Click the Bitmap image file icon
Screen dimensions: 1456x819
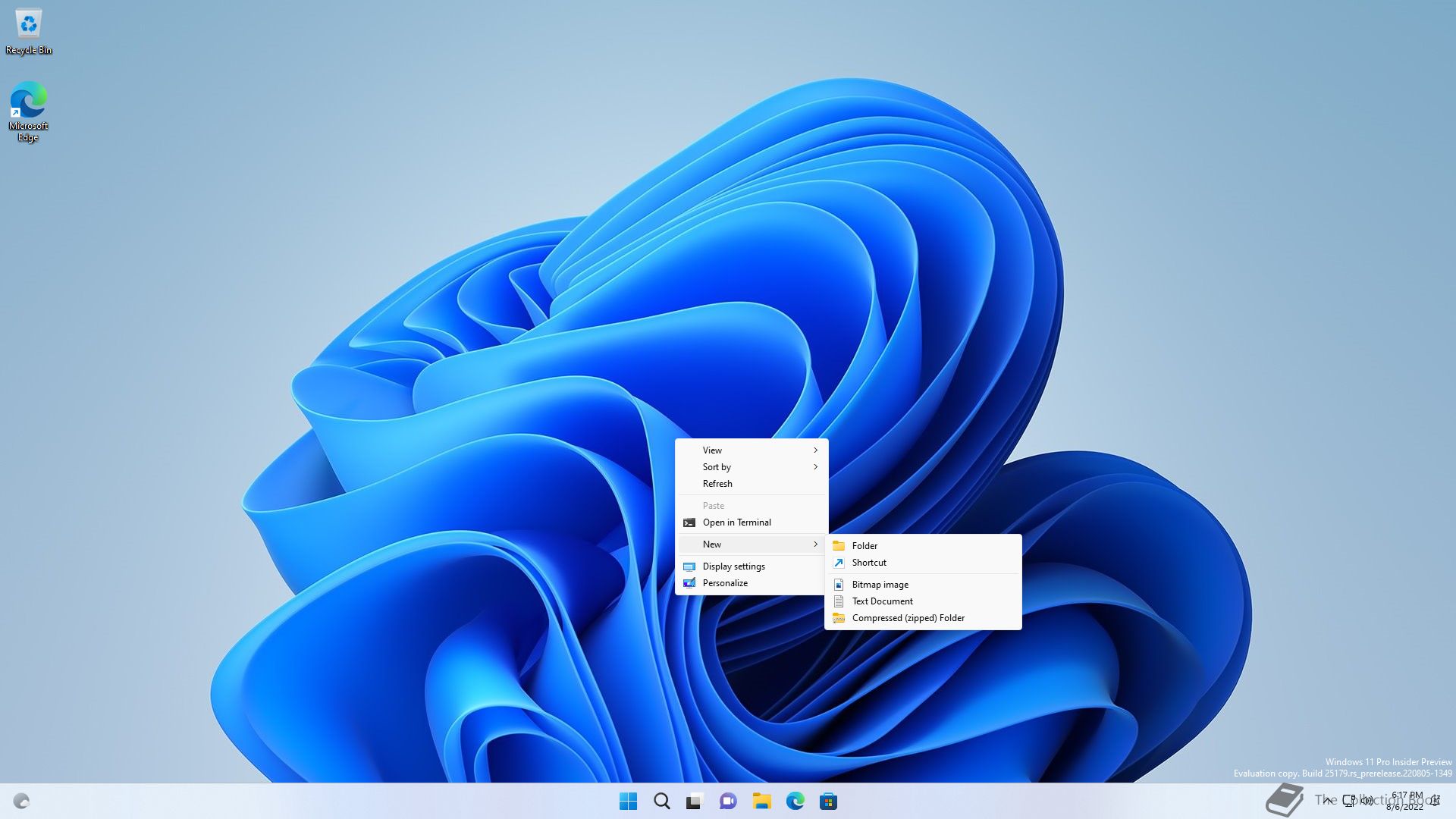pyautogui.click(x=839, y=585)
